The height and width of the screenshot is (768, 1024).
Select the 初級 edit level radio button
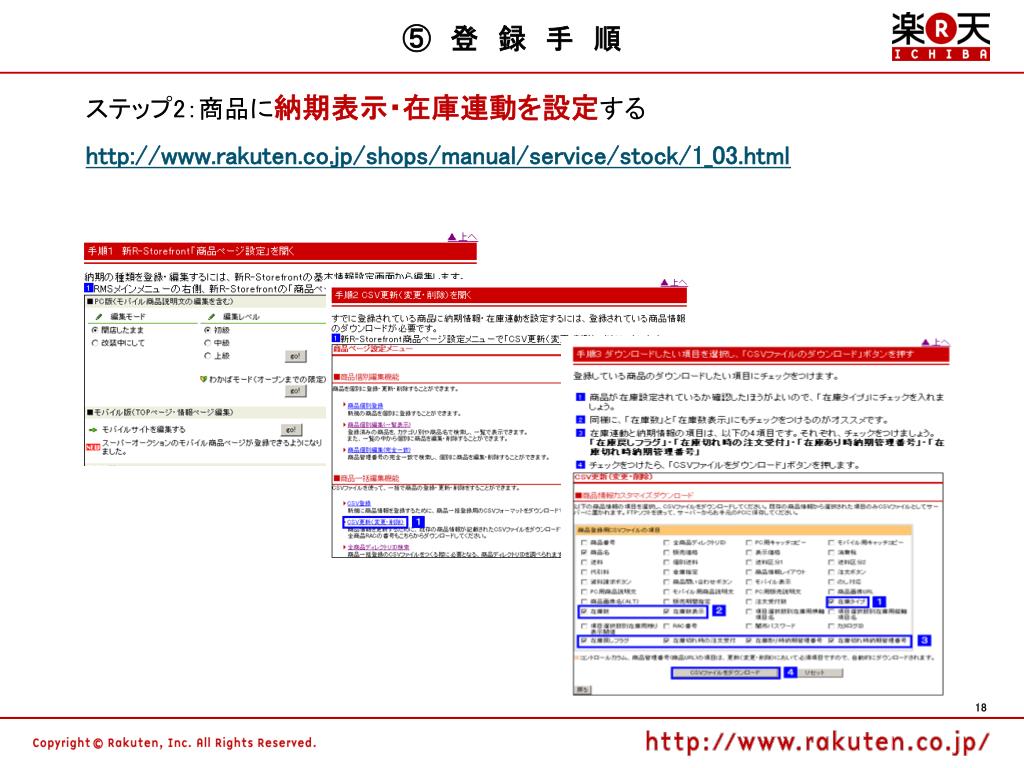point(208,330)
